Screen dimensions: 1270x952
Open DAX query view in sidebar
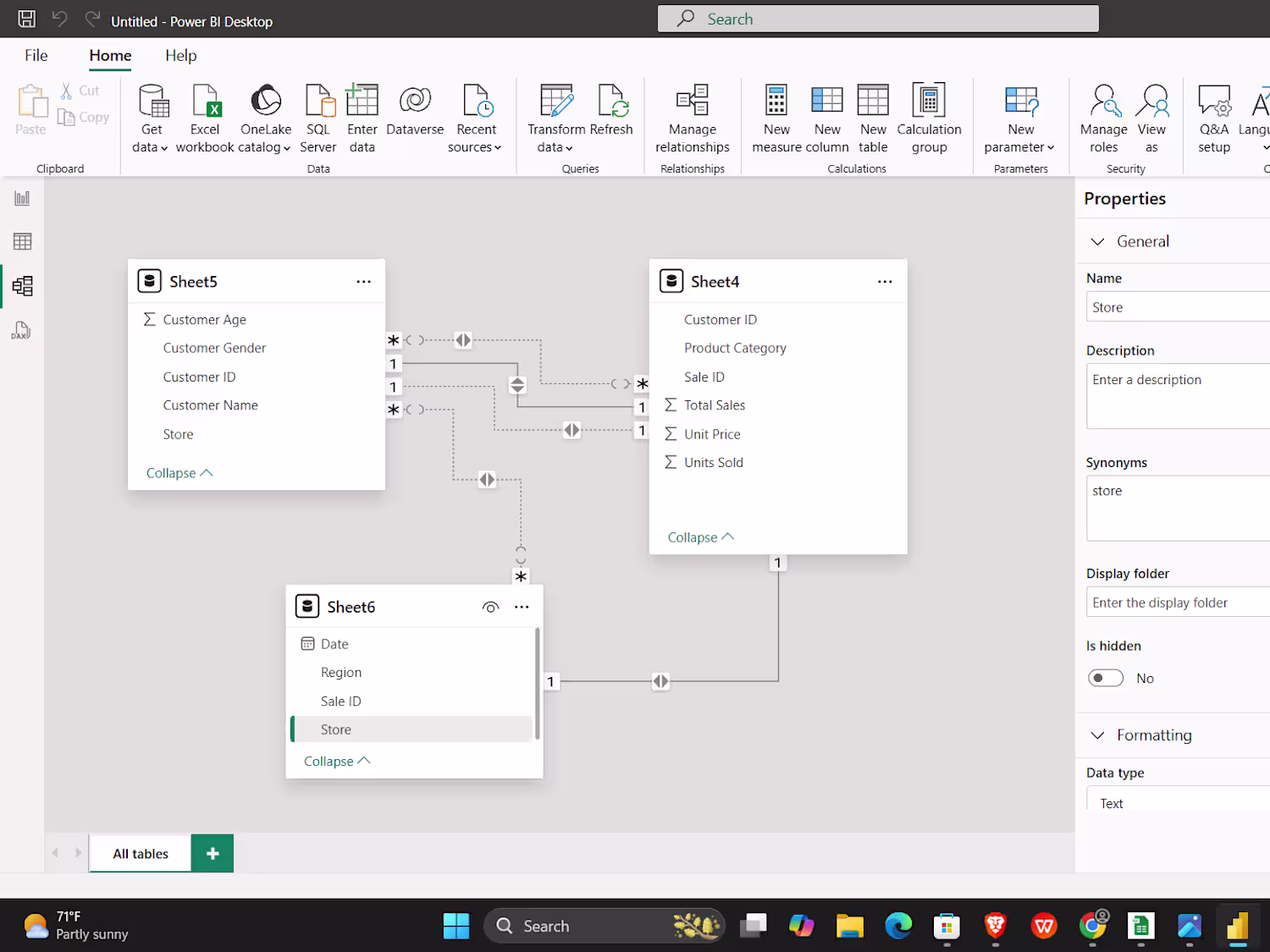(x=23, y=330)
